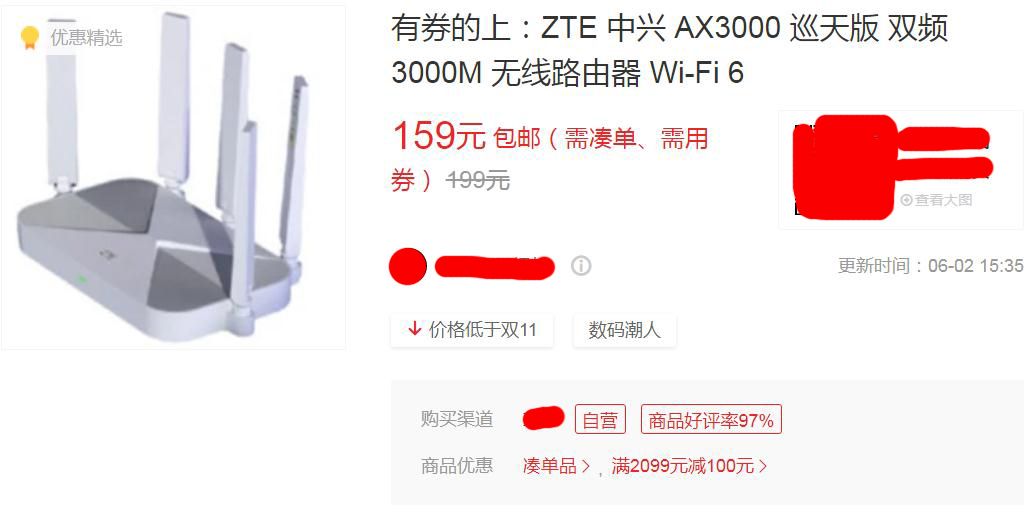
Task: Click the gold medal 优惠精选 badge icon
Action: [x=30, y=38]
